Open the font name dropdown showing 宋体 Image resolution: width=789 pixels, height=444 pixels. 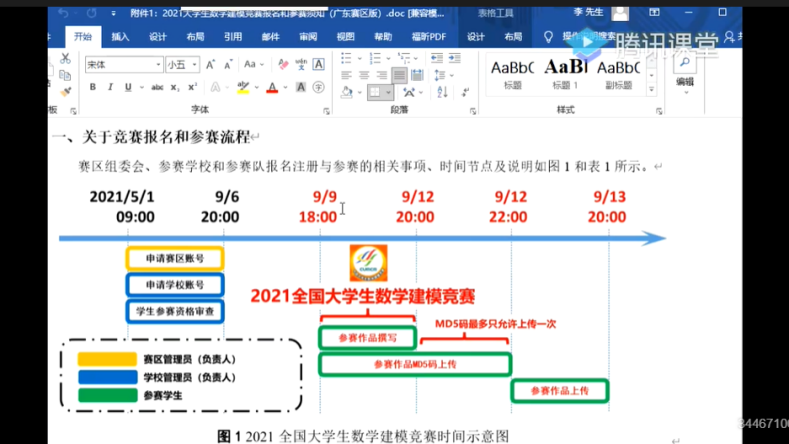click(x=123, y=64)
